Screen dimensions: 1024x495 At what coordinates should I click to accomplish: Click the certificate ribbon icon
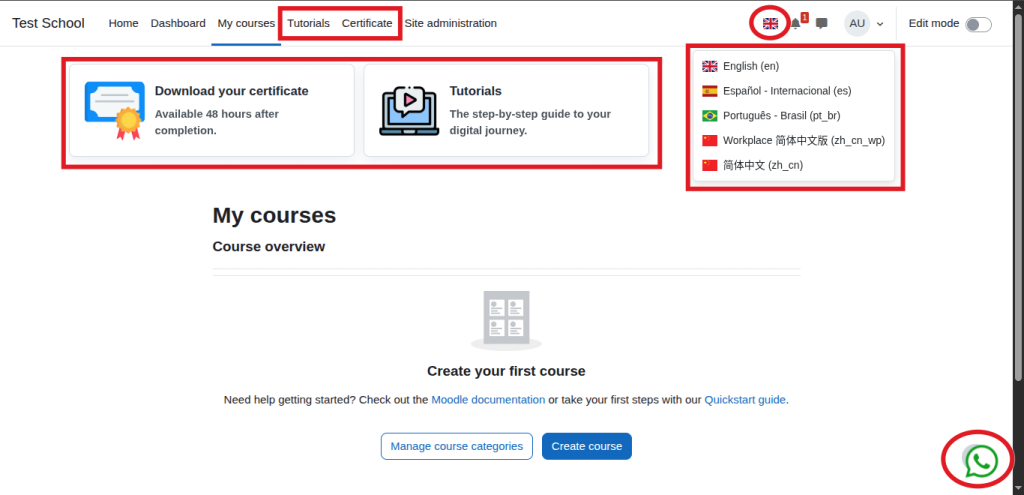coord(114,110)
